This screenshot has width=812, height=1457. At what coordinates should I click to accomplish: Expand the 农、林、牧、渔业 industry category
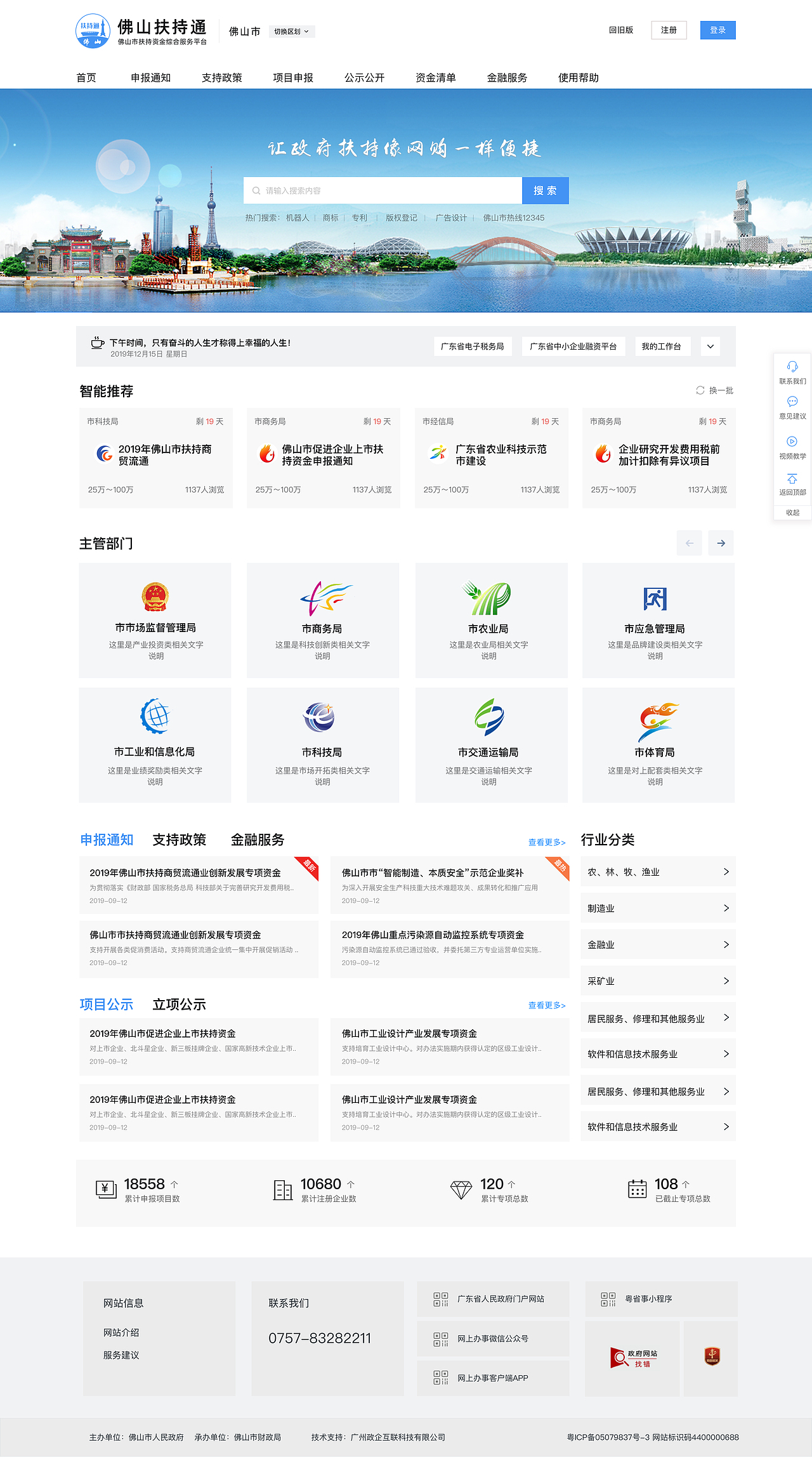[658, 872]
